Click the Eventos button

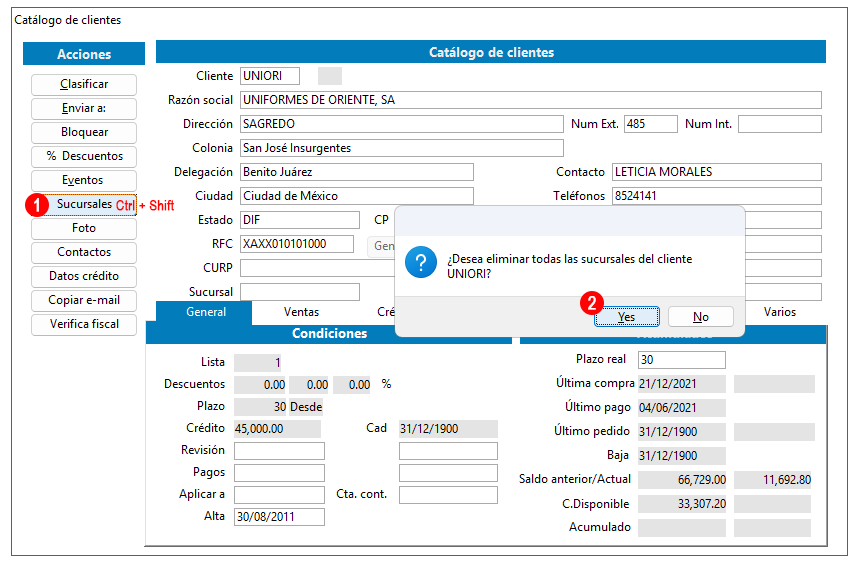(84, 181)
